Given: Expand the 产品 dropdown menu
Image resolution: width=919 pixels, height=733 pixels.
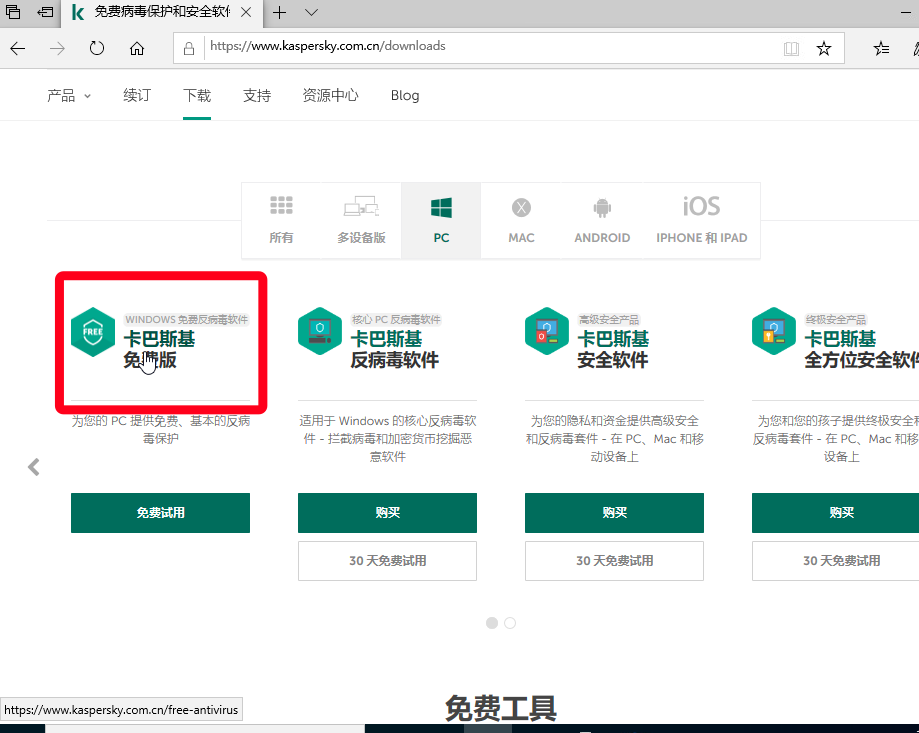Looking at the screenshot, I should click(x=69, y=96).
